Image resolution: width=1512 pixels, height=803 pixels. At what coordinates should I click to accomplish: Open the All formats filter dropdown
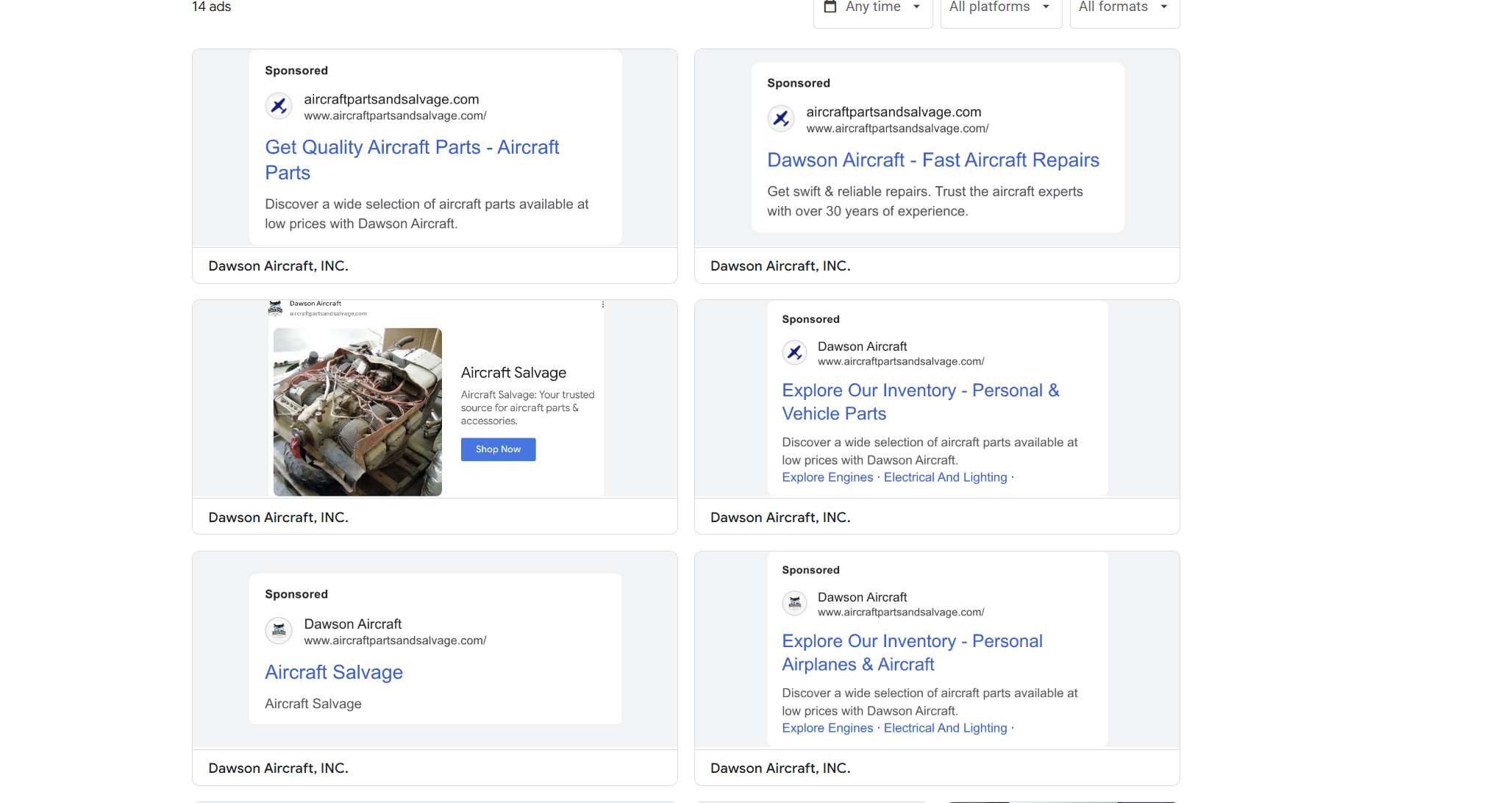click(x=1124, y=9)
